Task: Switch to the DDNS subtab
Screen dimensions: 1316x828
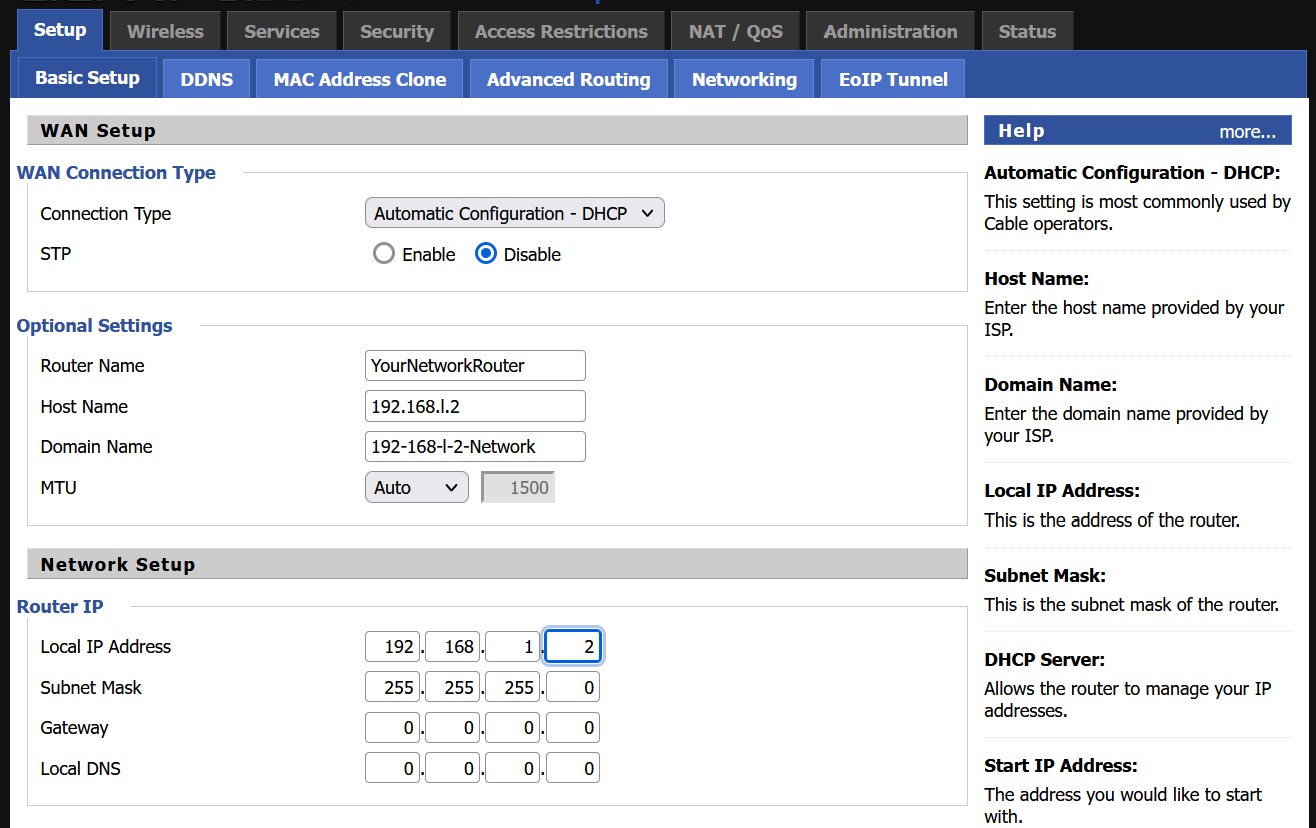Action: [207, 79]
